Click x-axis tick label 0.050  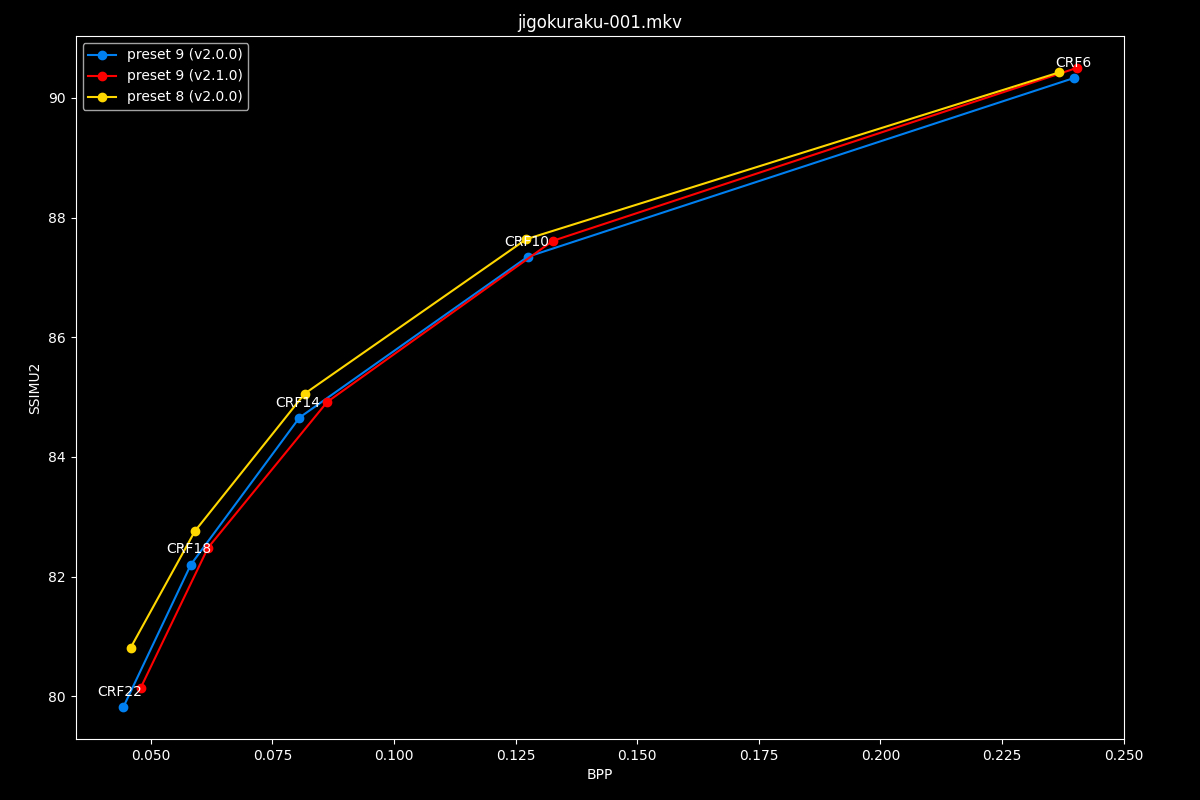point(151,756)
